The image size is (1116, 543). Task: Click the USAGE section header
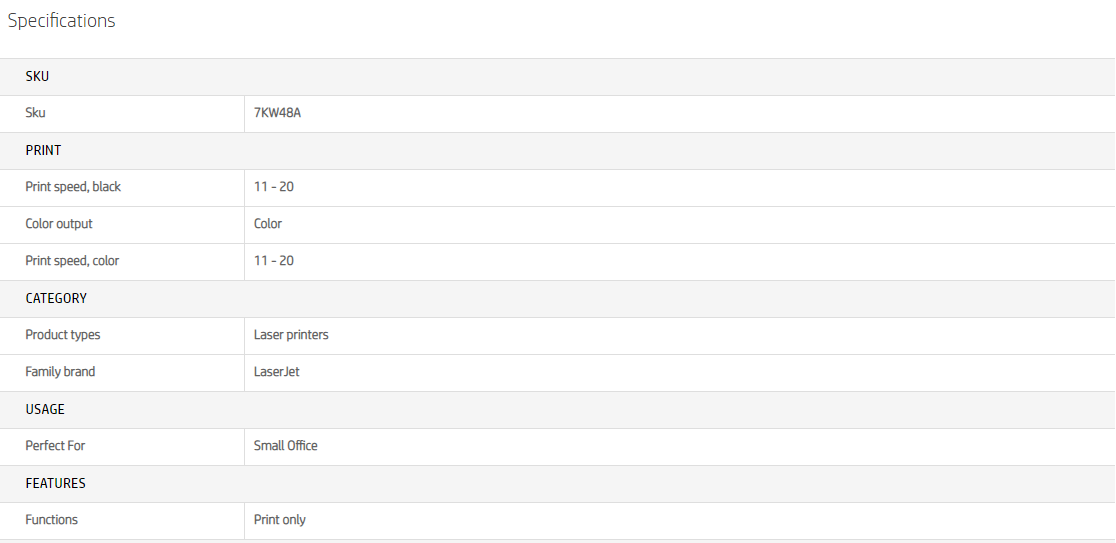pos(45,409)
